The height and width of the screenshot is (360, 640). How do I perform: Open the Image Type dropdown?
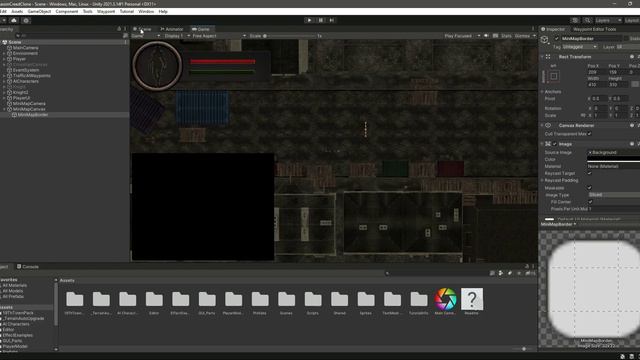coord(613,195)
